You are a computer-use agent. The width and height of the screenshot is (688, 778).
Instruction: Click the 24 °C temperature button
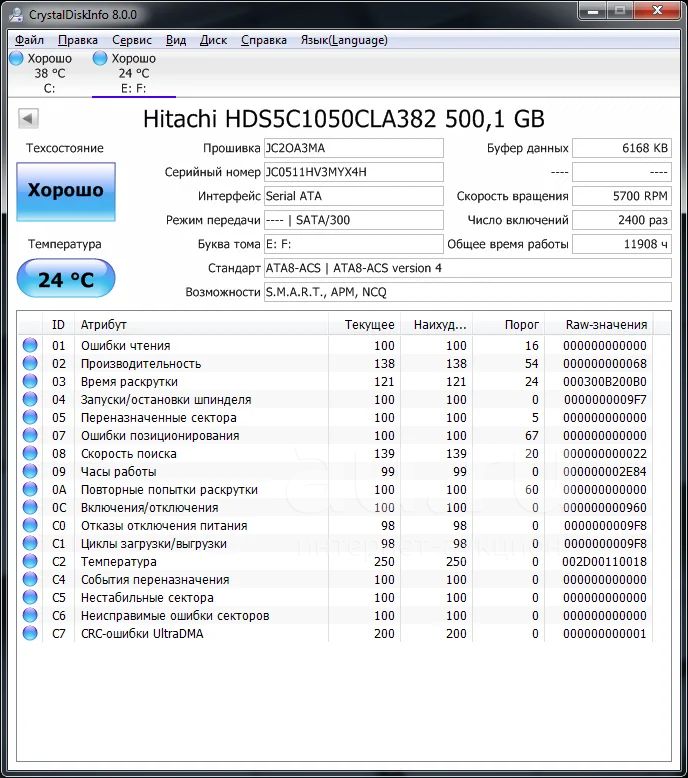pyautogui.click(x=66, y=278)
